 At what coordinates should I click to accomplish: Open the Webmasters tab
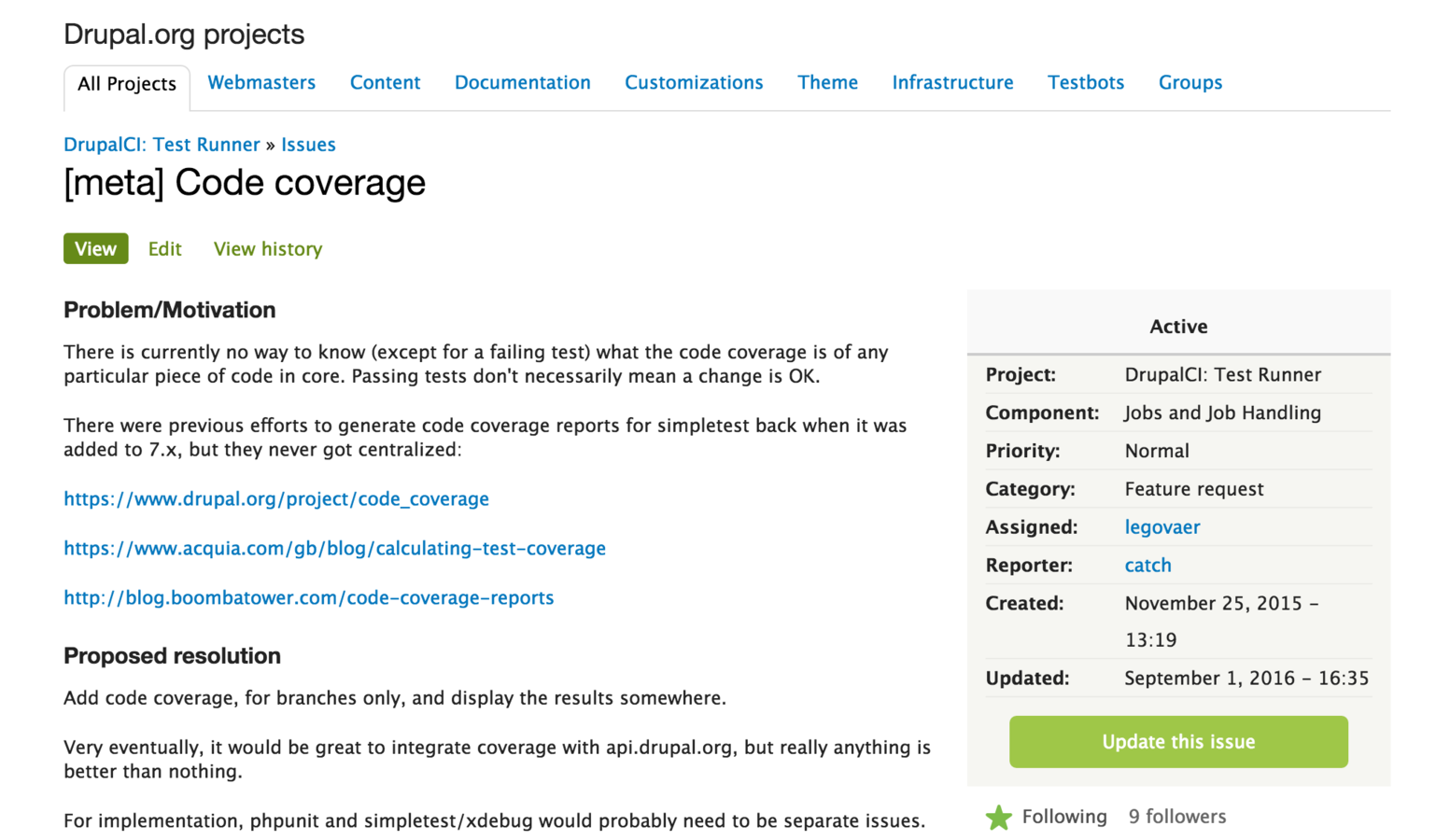coord(261,82)
